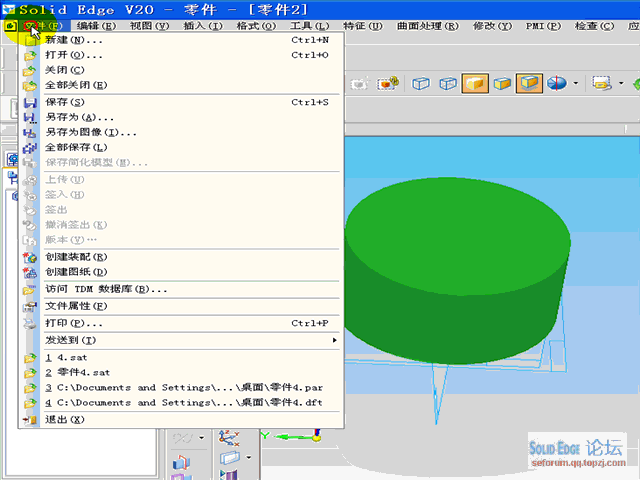Click the drawing icon beside 创建图纸
This screenshot has height=480, width=640.
30,273
